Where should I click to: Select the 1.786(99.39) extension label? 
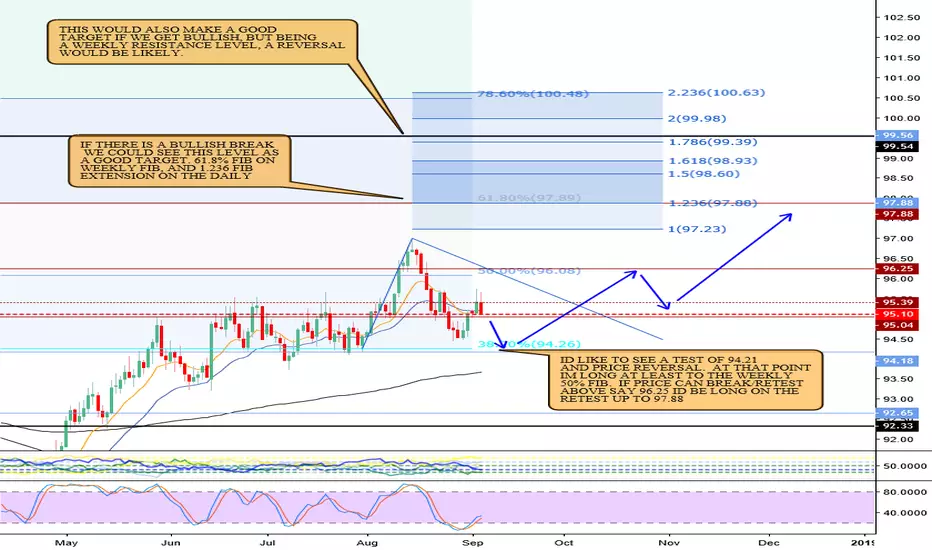tap(713, 142)
